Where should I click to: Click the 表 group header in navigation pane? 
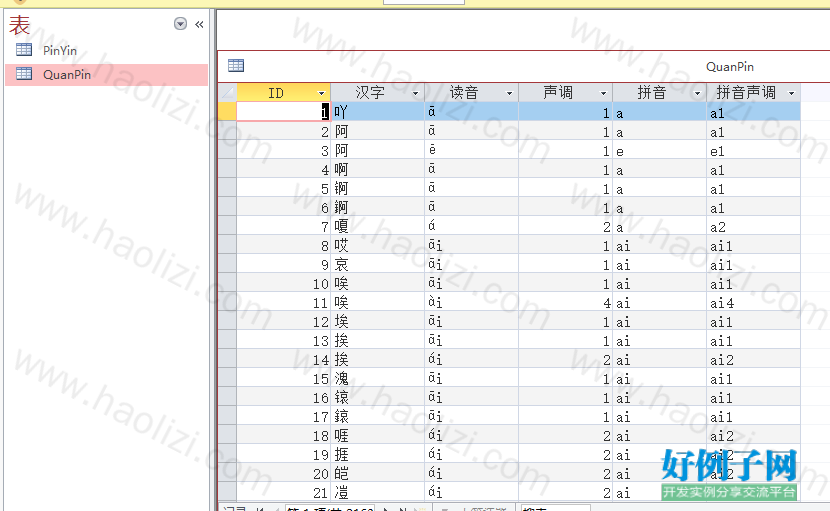(x=20, y=25)
